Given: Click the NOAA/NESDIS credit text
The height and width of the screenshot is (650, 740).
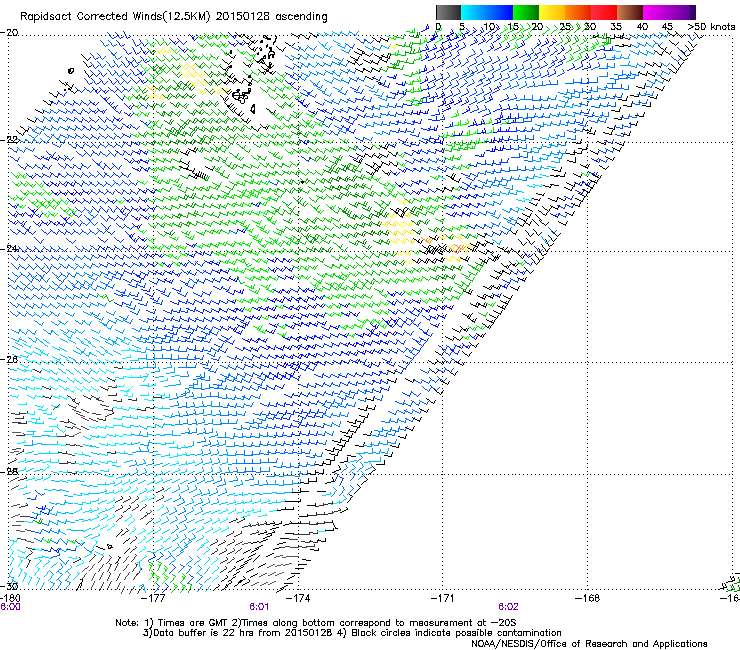Looking at the screenshot, I should coord(589,644).
